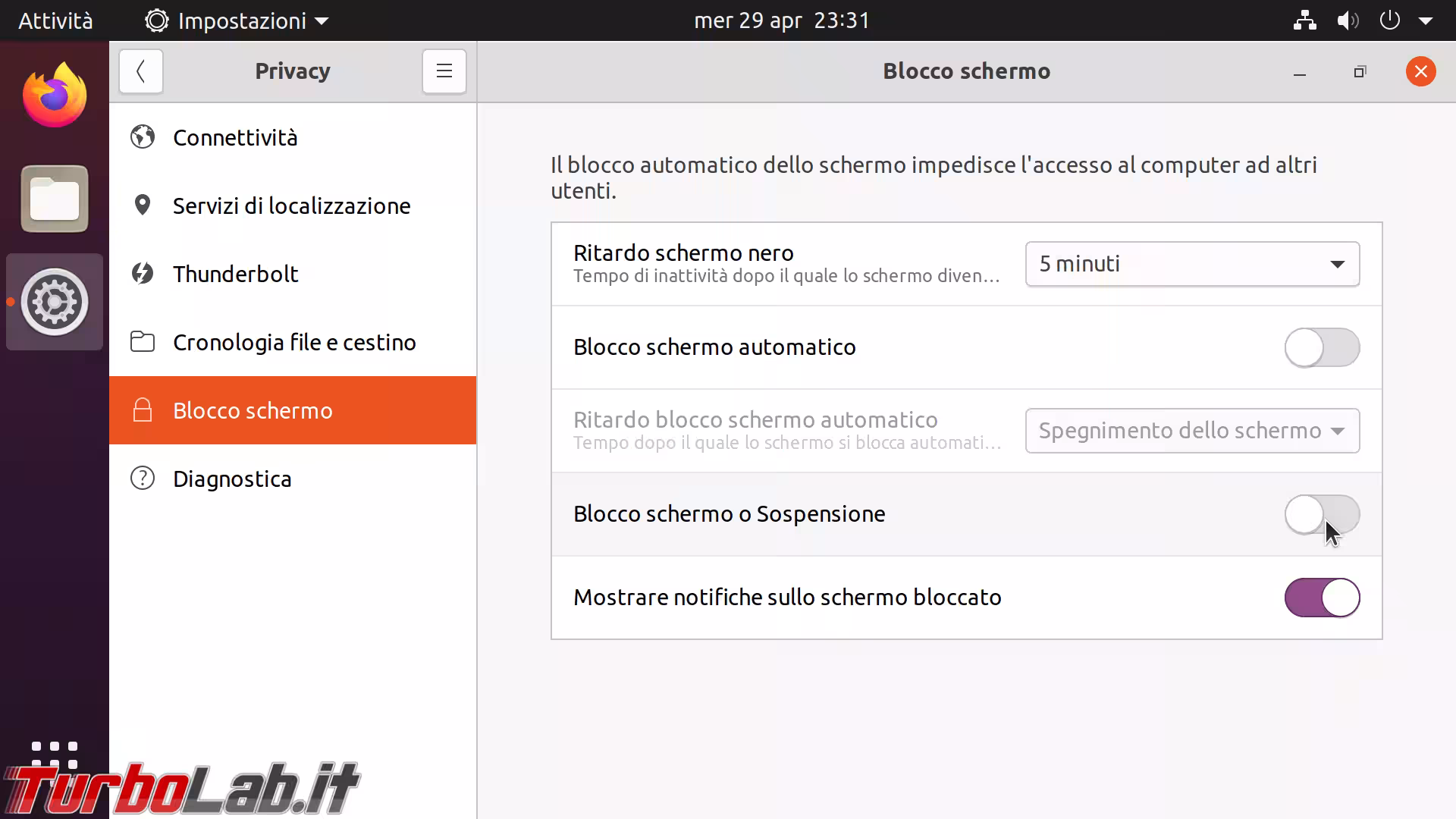Expand the system menu arrow in top bar

click(1425, 20)
